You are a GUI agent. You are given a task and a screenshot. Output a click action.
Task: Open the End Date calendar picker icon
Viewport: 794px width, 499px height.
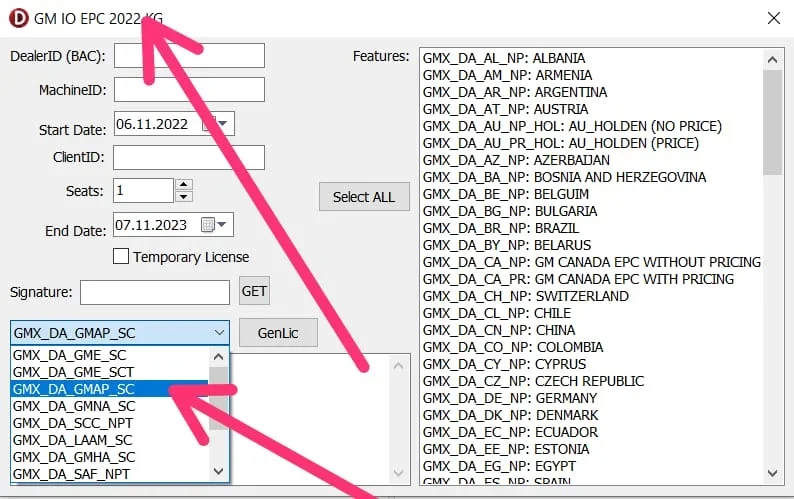click(208, 224)
